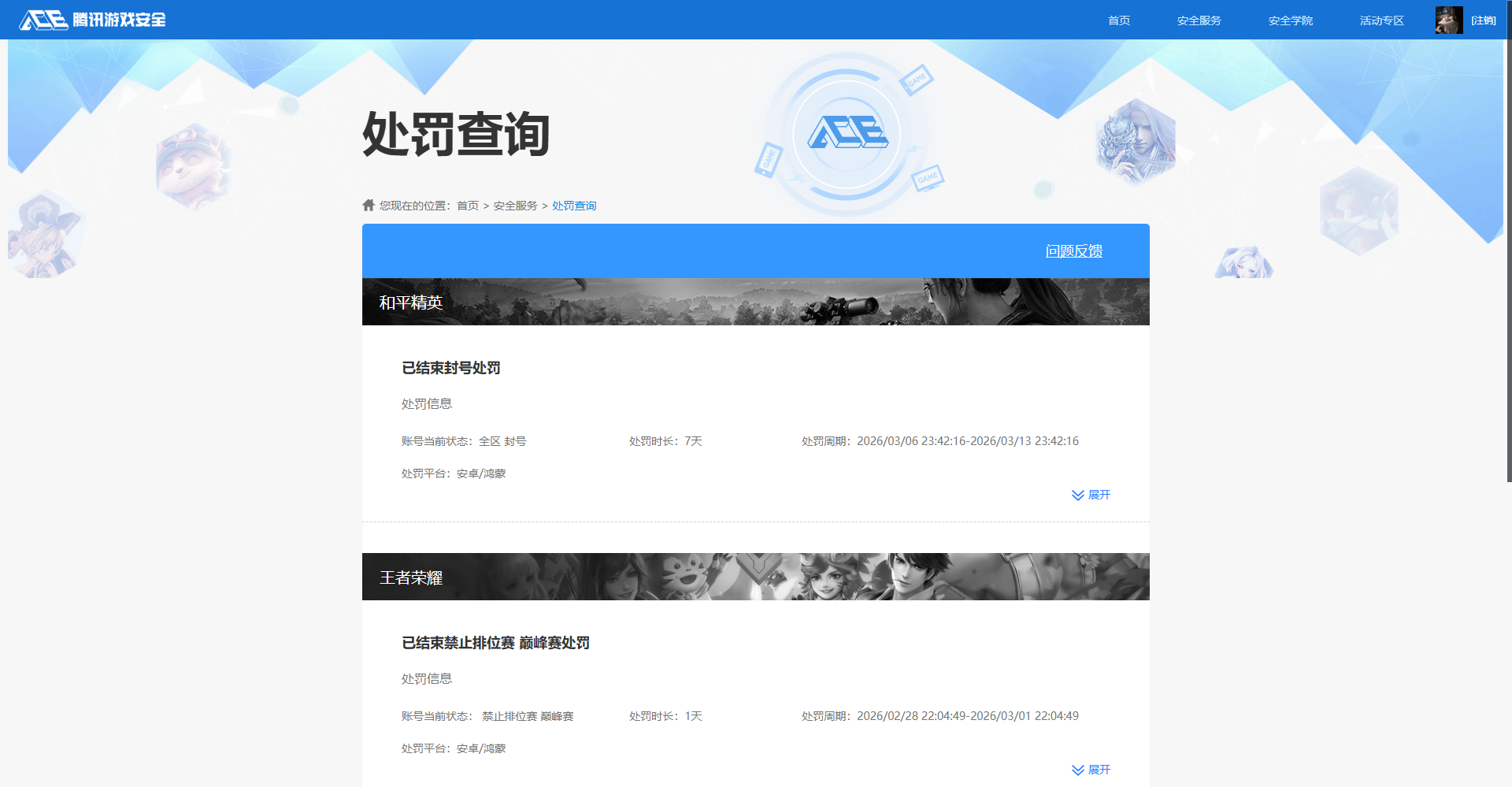Click 处罚查询 breadcrumb link
Screen dimensions: 1512x787
[x=574, y=206]
